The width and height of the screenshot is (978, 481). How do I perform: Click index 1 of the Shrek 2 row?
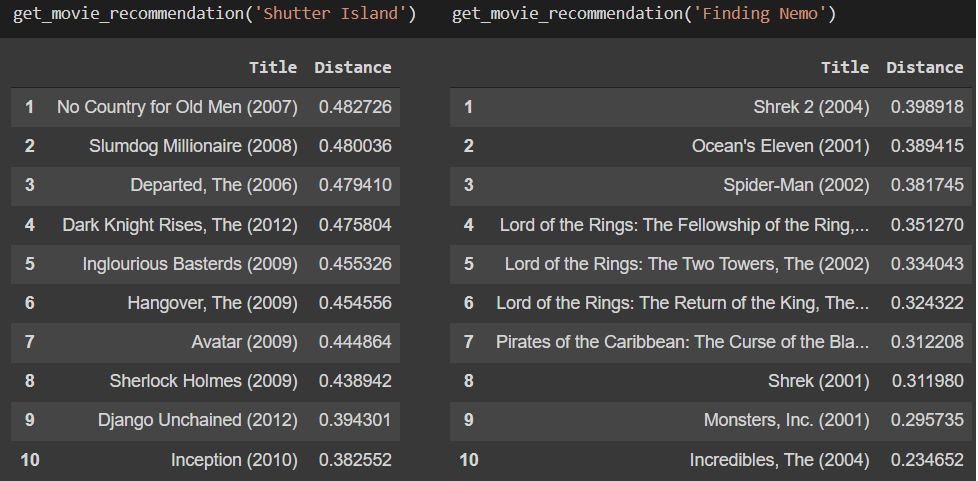pos(468,107)
